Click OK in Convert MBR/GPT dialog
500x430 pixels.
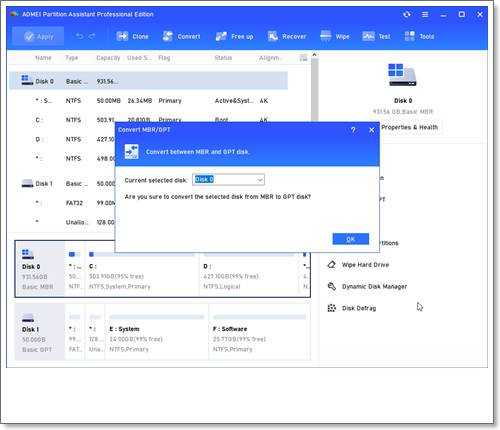click(x=351, y=239)
